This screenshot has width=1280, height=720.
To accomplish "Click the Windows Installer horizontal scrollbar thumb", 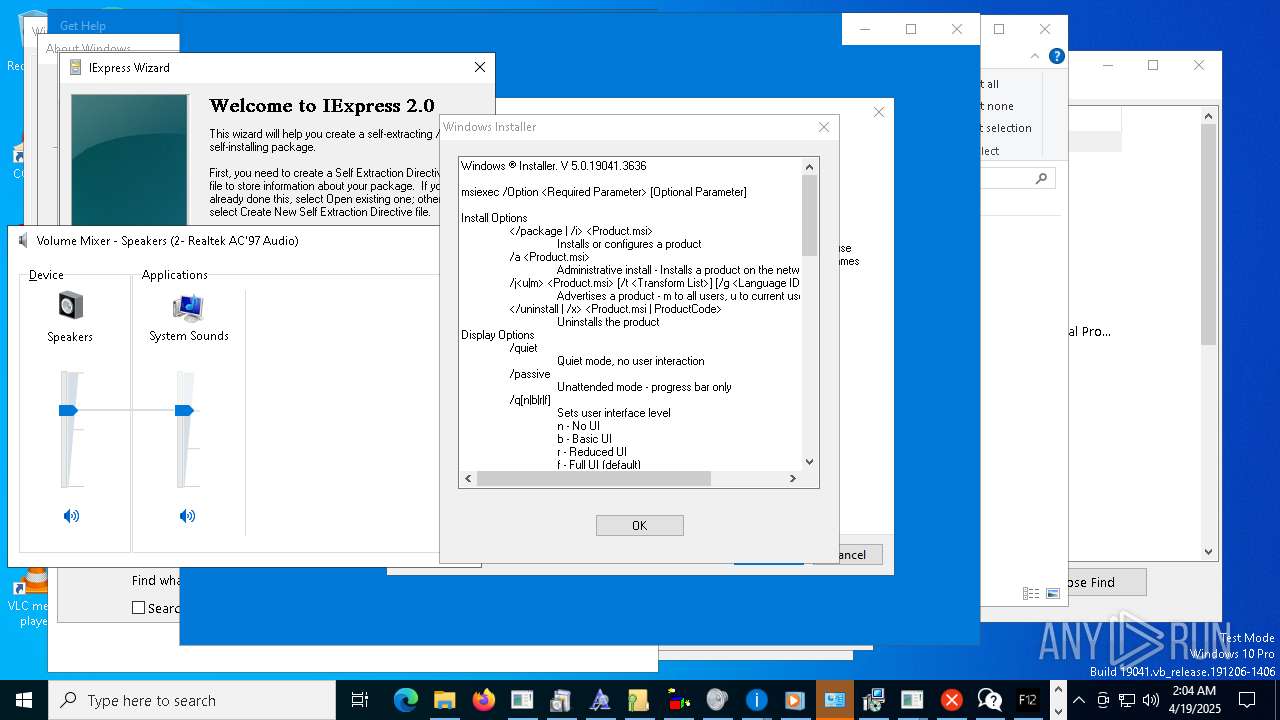I will [x=594, y=478].
